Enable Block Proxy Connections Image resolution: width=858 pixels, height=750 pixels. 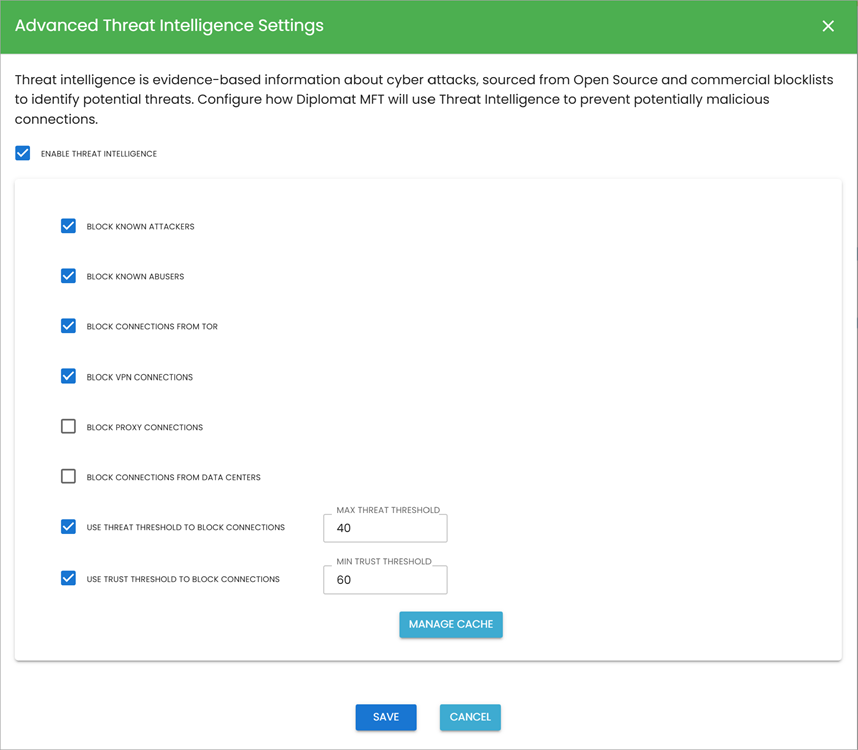click(x=68, y=426)
